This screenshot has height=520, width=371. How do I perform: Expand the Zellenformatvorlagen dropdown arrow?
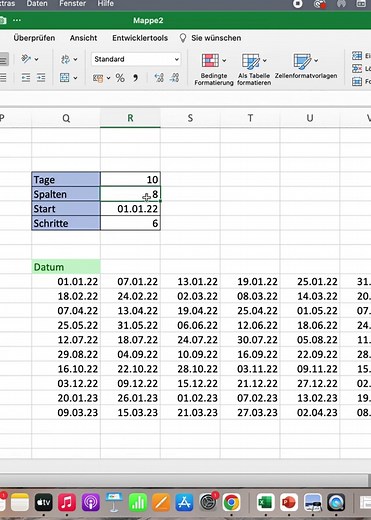316,61
